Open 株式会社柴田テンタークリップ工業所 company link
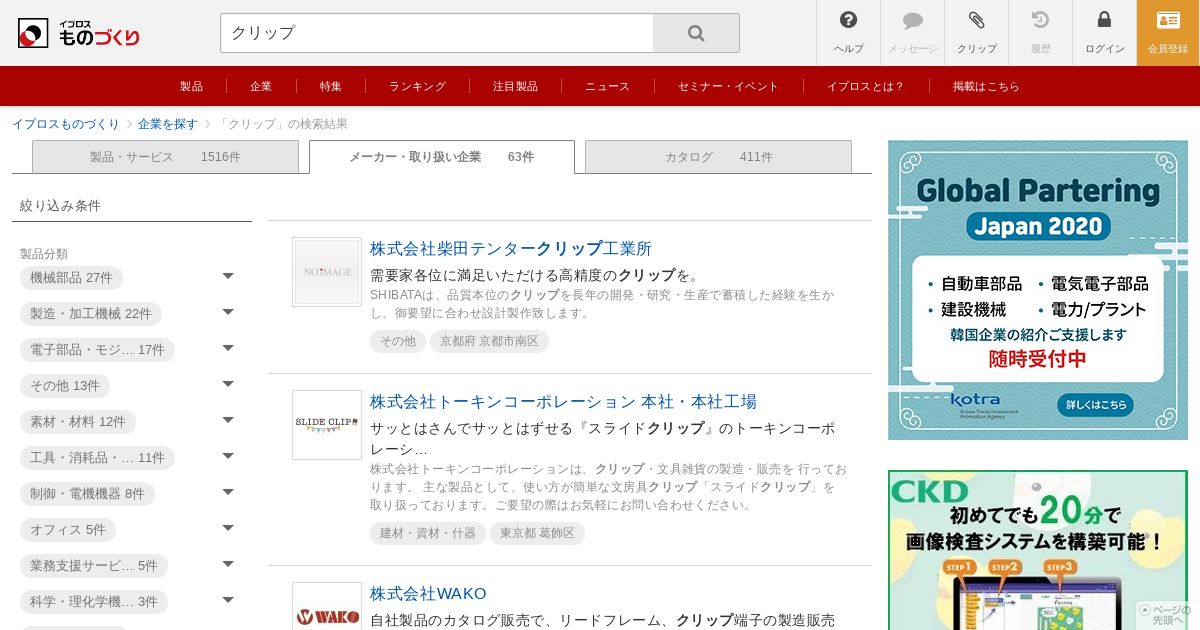The height and width of the screenshot is (630, 1200). tap(511, 249)
